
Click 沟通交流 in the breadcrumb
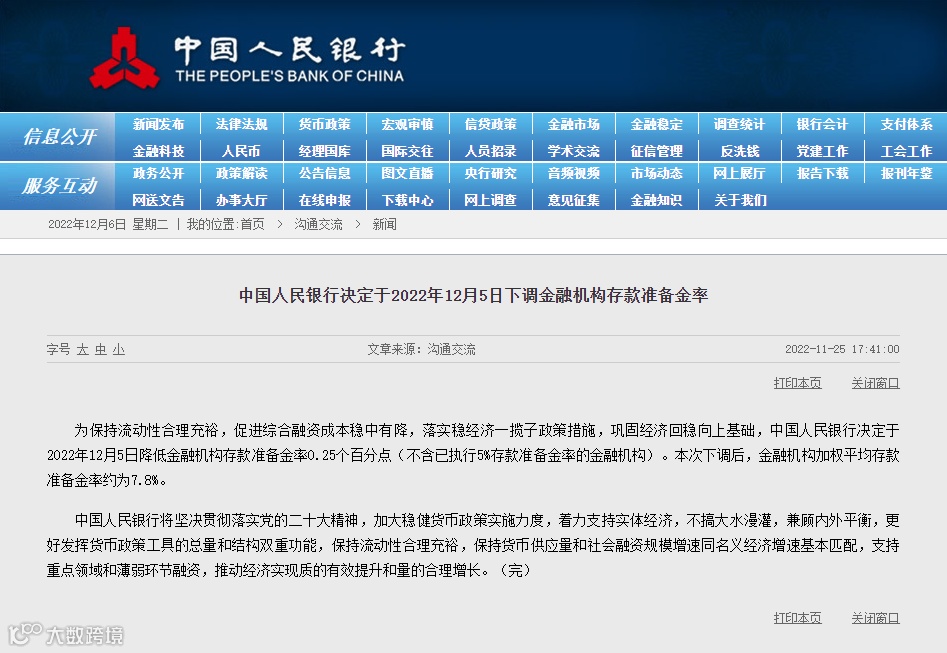pos(318,225)
